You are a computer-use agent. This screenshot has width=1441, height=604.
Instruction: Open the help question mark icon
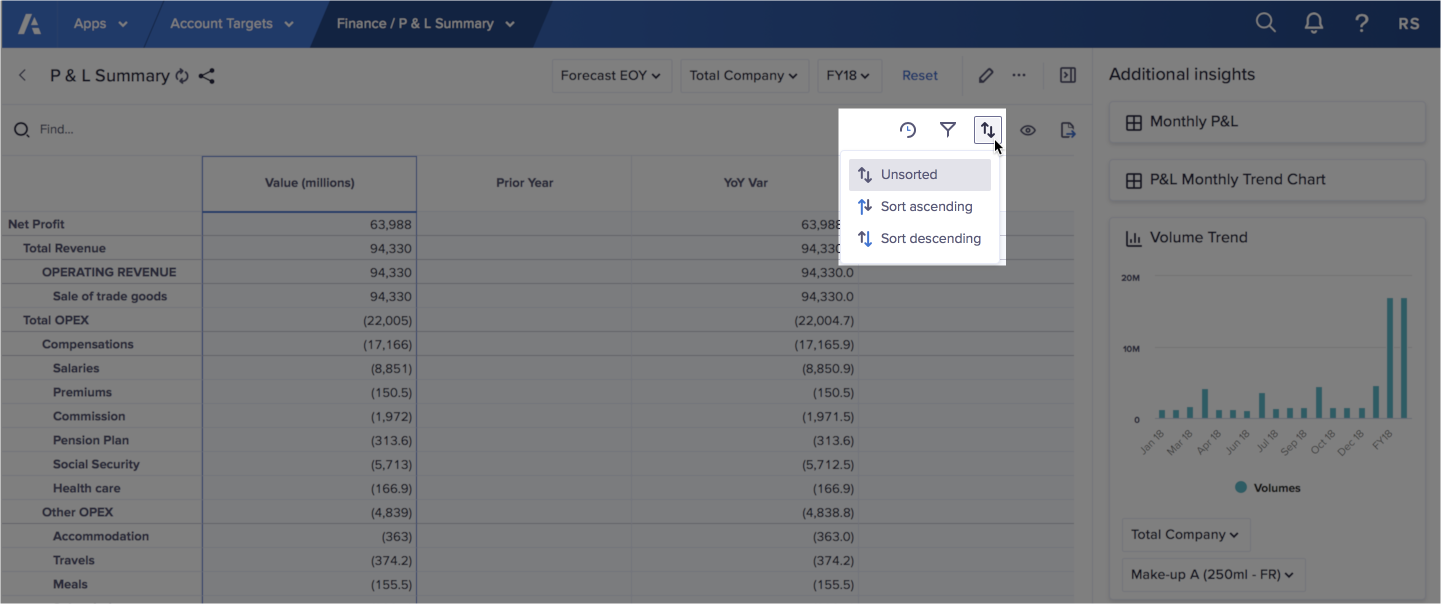(x=1361, y=21)
